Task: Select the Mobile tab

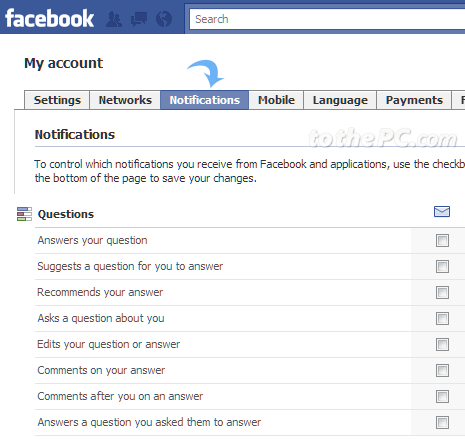Action: (x=276, y=100)
